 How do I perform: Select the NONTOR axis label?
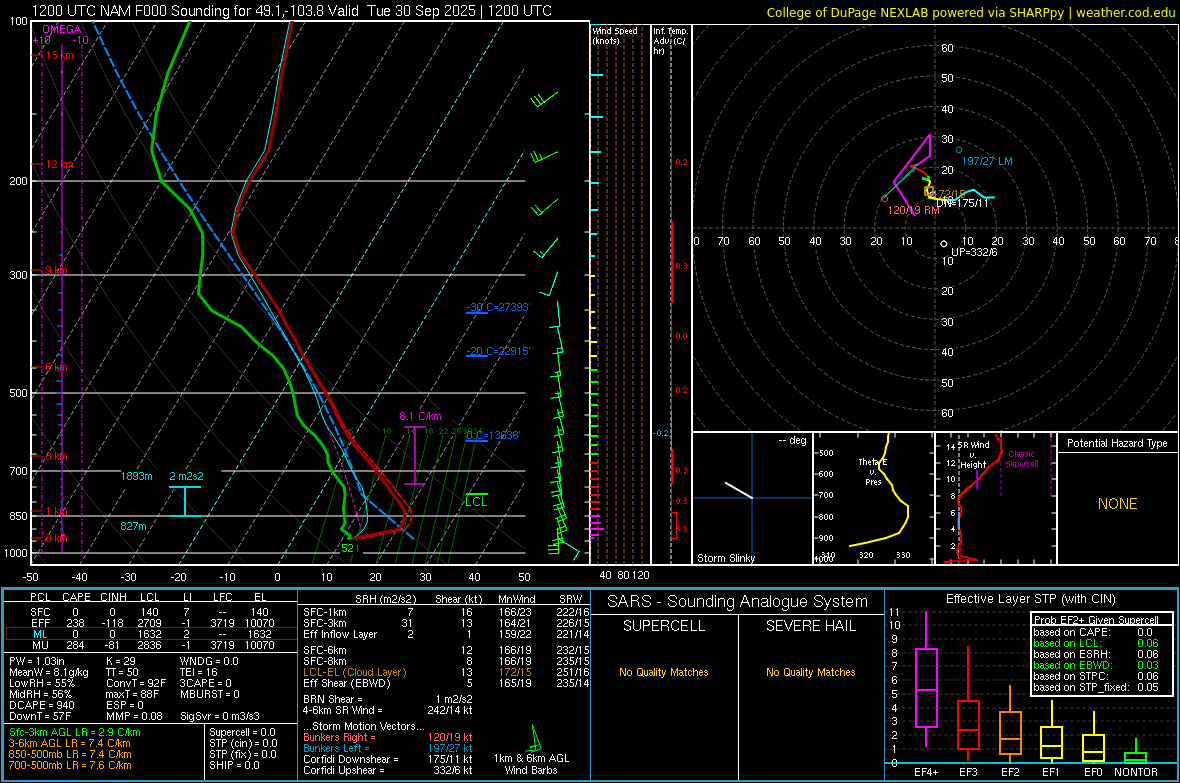tap(1136, 772)
